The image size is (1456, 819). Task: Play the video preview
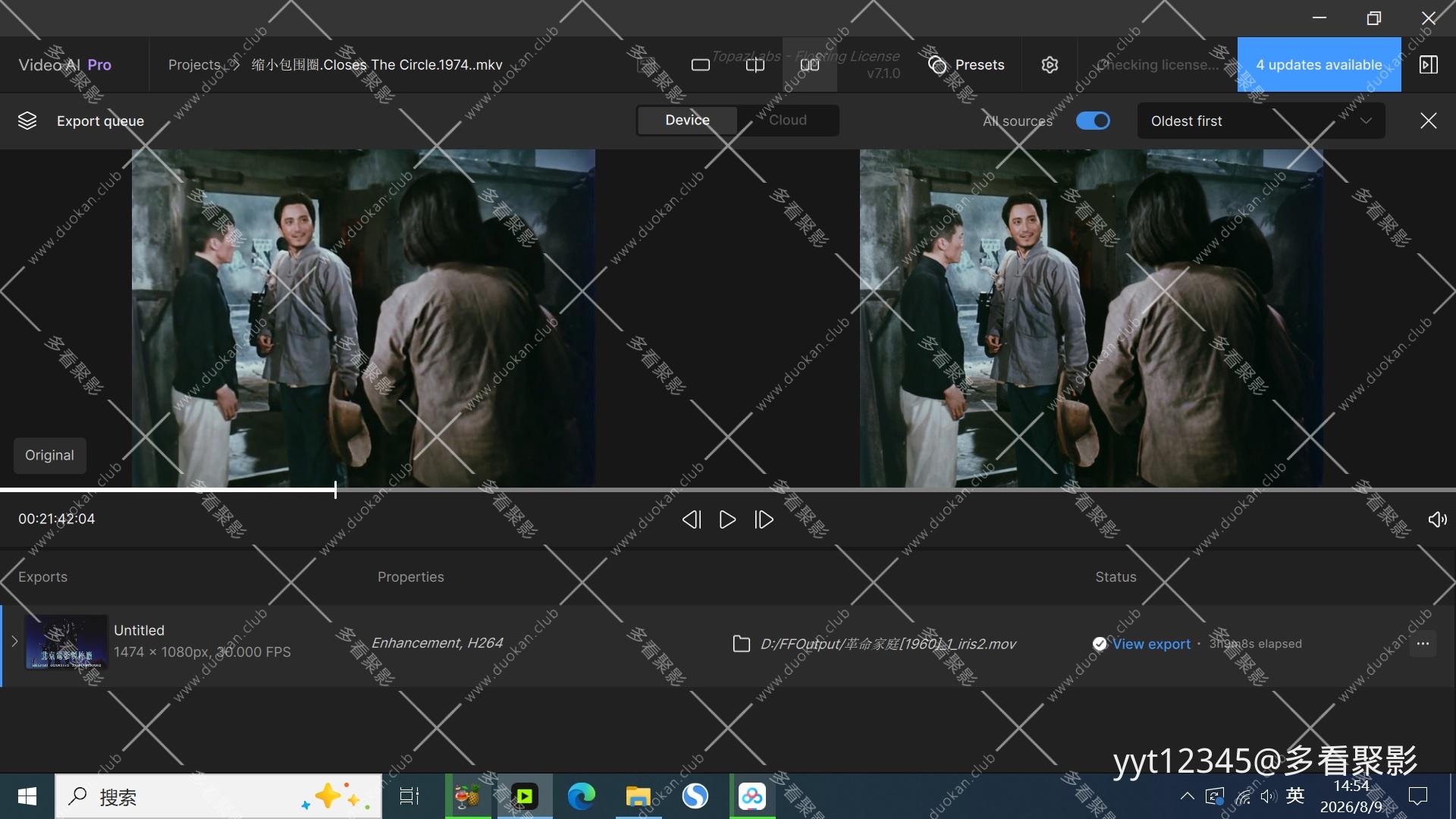click(727, 519)
